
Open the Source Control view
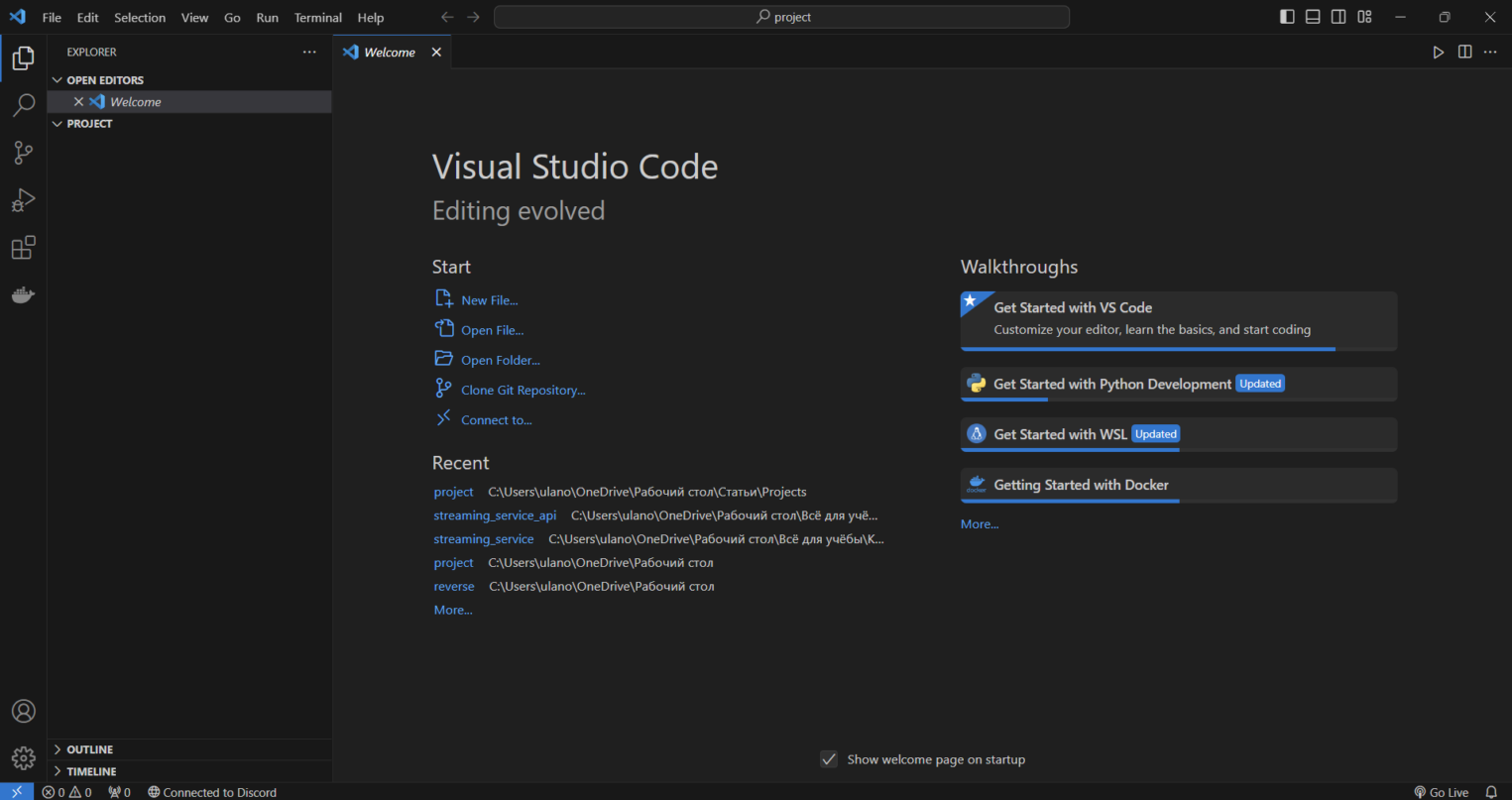pyautogui.click(x=23, y=153)
